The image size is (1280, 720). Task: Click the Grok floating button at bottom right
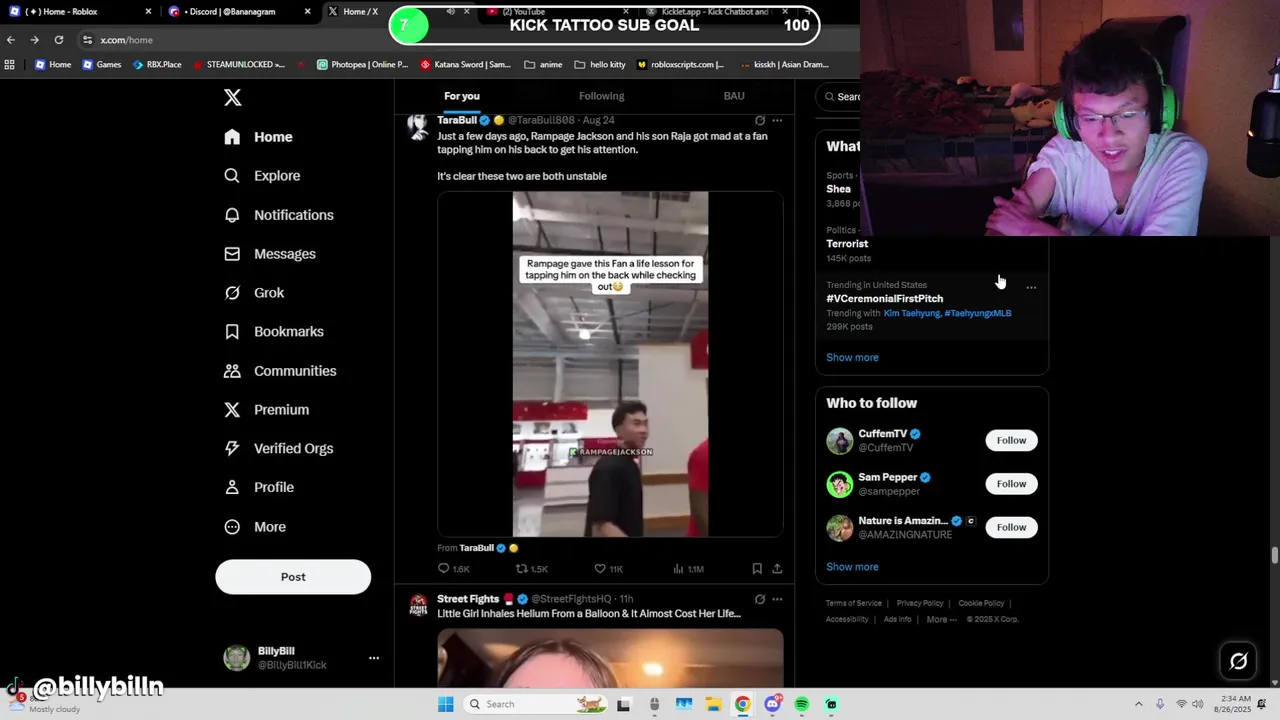tap(1238, 661)
